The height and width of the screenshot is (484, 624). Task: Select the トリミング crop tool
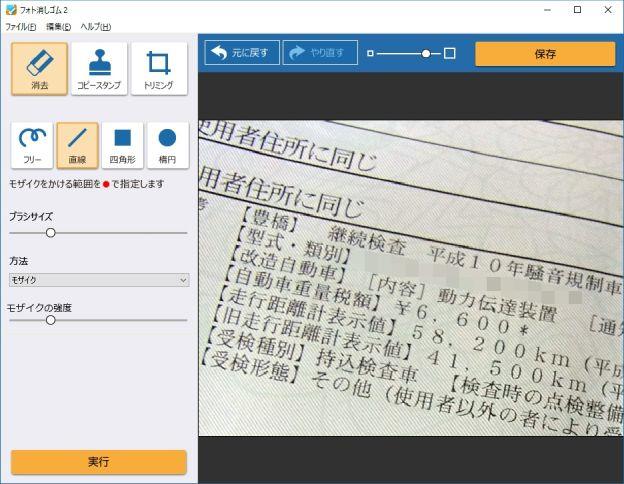click(x=159, y=69)
